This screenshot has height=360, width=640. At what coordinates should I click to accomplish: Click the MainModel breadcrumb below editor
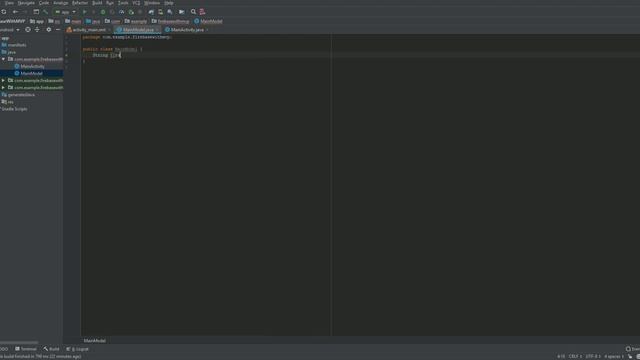[95, 341]
